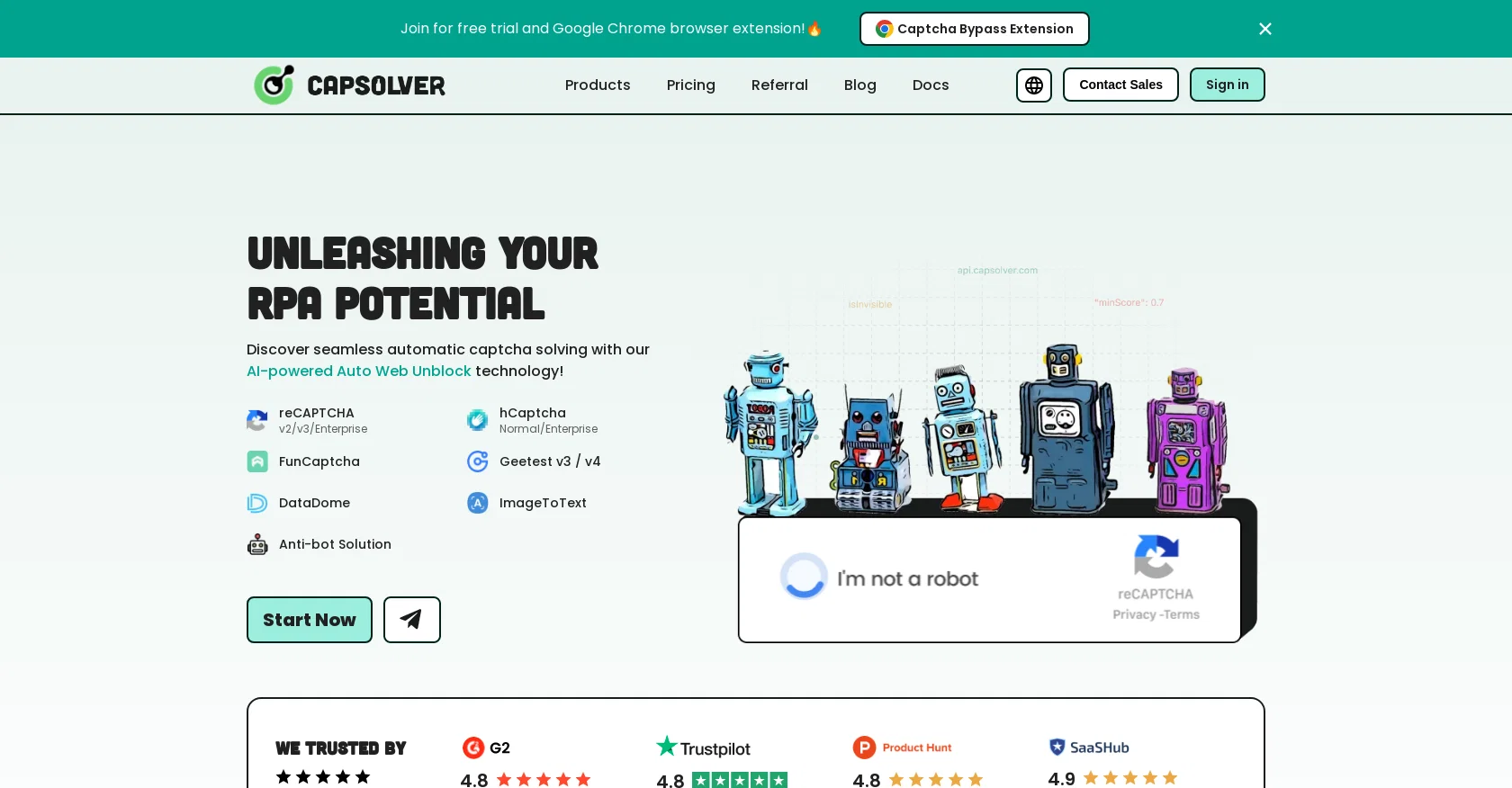1512x788 pixels.
Task: Open the reCAPTCHA v2/v3/Enterprise link text
Action: coord(323,420)
